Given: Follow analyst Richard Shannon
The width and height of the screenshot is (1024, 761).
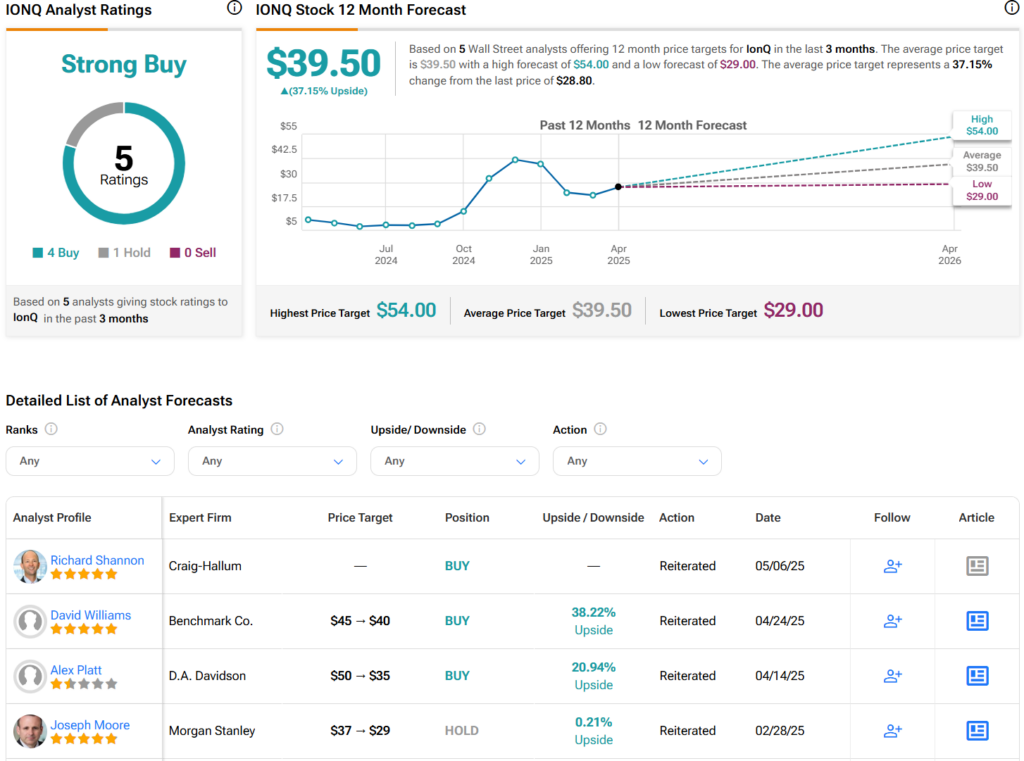Looking at the screenshot, I should point(892,566).
